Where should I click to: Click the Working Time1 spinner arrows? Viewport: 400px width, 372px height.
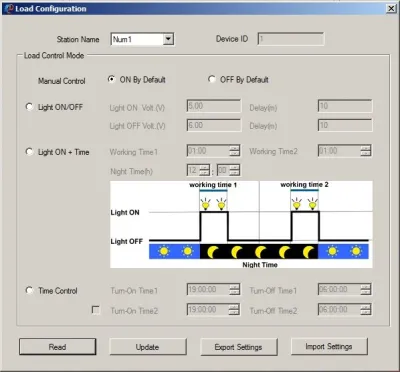point(235,151)
